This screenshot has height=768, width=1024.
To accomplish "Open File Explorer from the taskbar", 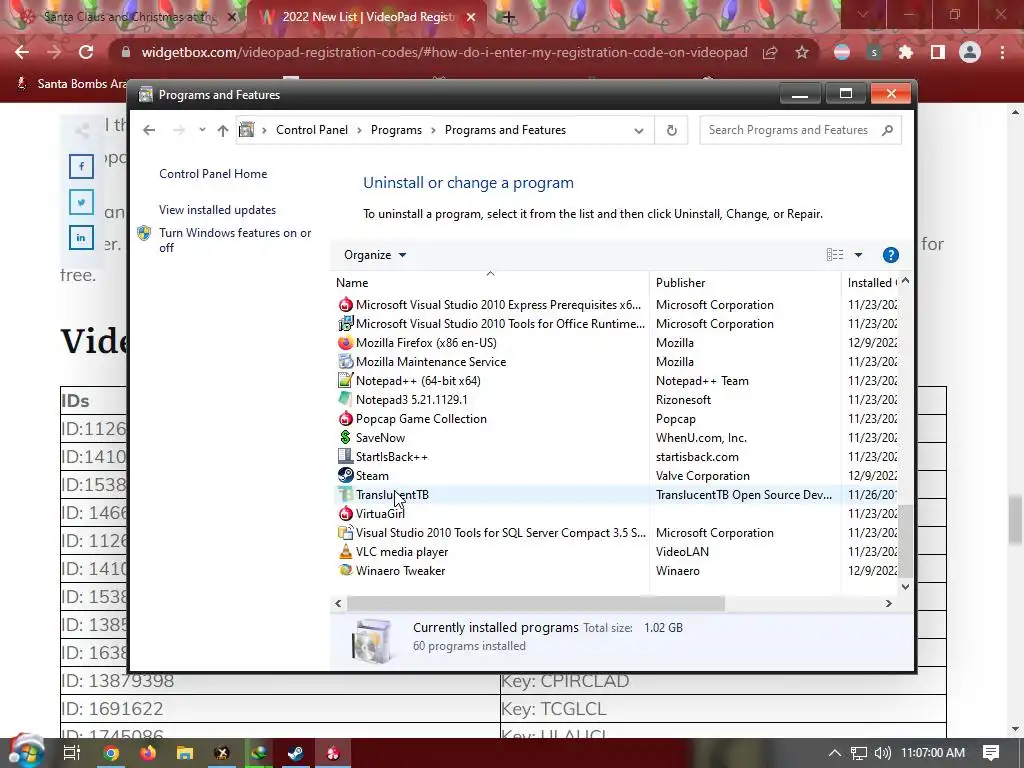I will 185,754.
